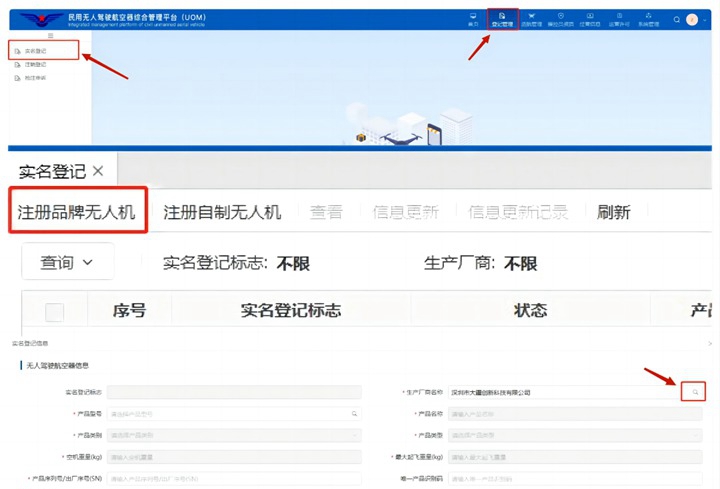
Task: Click 注册自制无人机 button
Action: 222,212
